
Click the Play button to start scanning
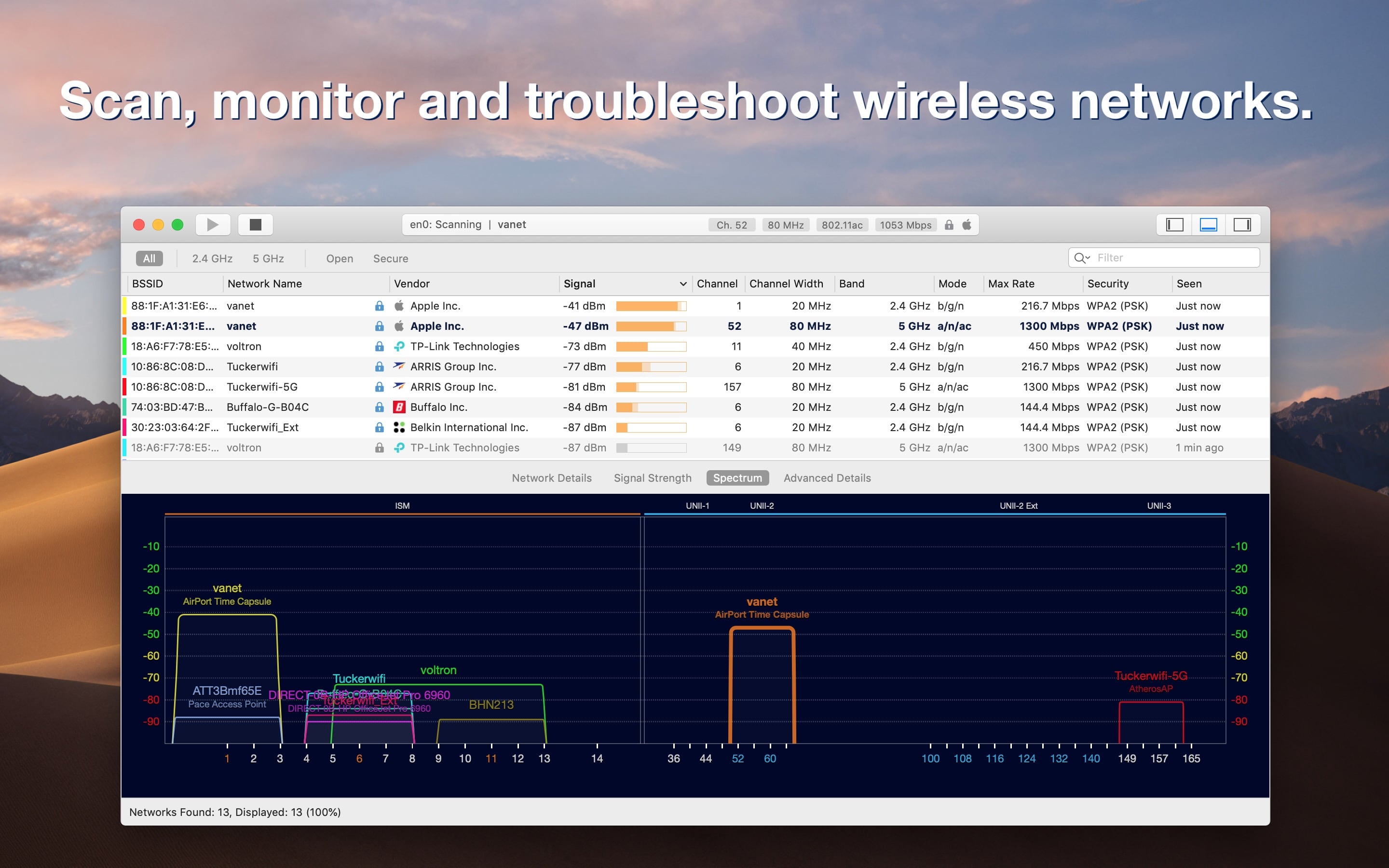212,224
